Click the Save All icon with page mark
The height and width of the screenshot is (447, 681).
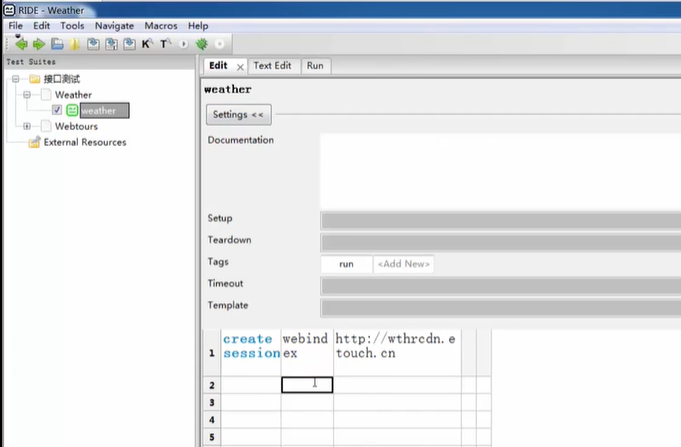coord(111,44)
